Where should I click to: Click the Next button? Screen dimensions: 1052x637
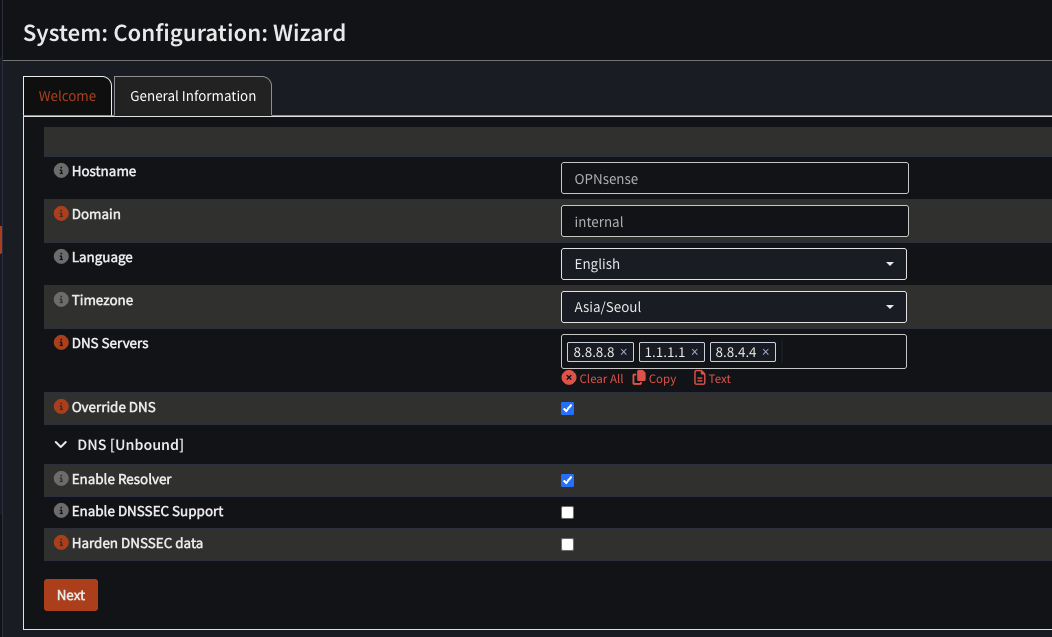(71, 595)
